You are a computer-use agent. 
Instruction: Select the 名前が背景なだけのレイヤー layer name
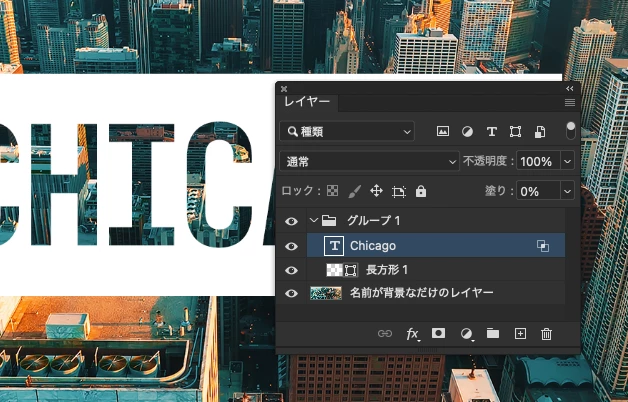tap(422, 293)
